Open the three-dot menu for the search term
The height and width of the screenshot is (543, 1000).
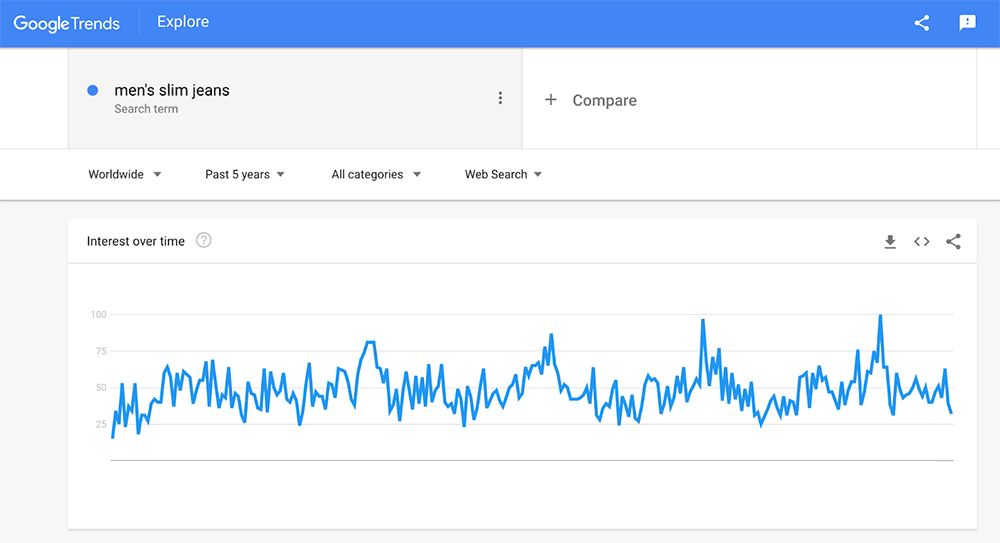click(500, 98)
